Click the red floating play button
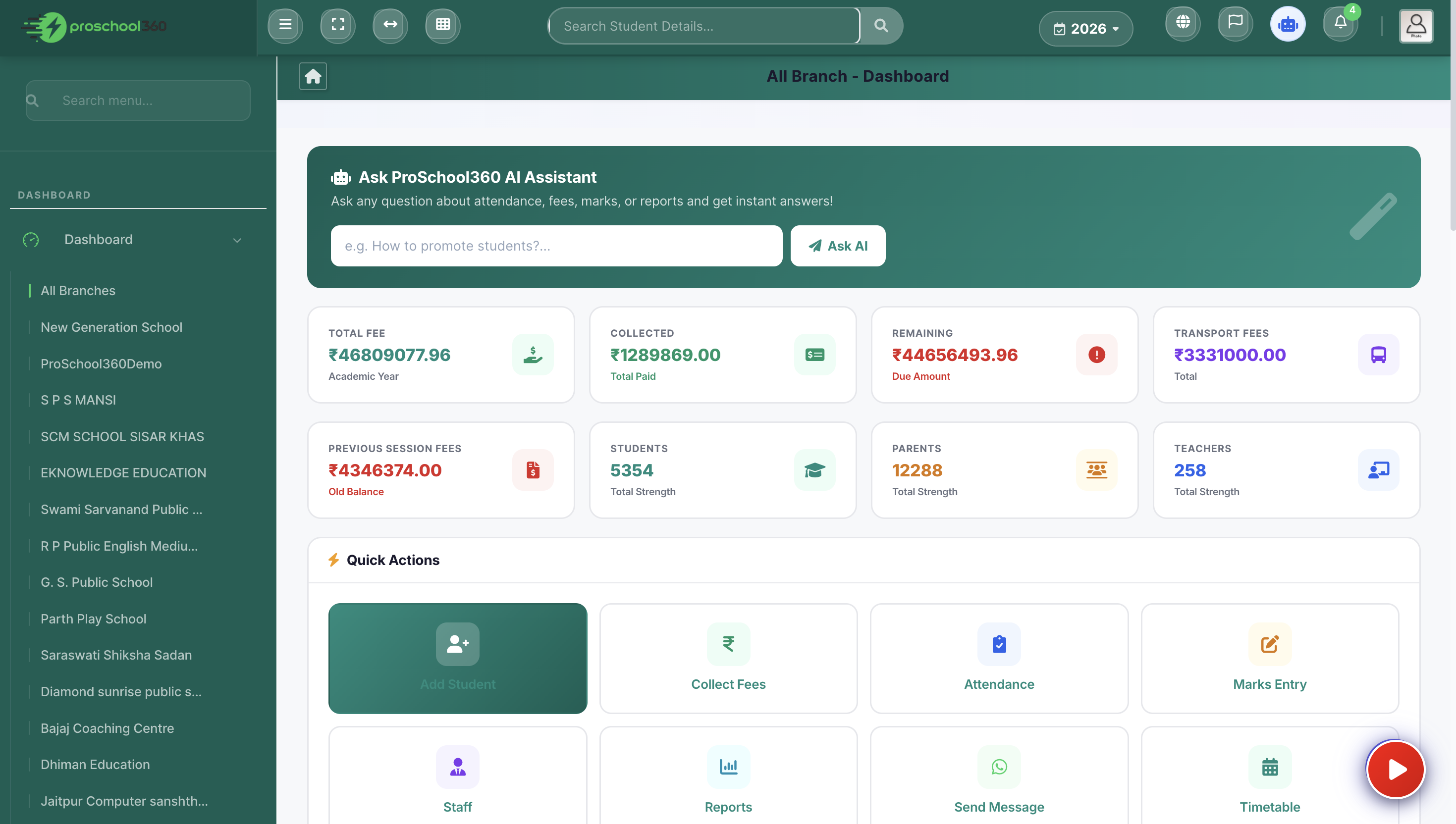Screen dimensions: 1456x824 click(1396, 769)
